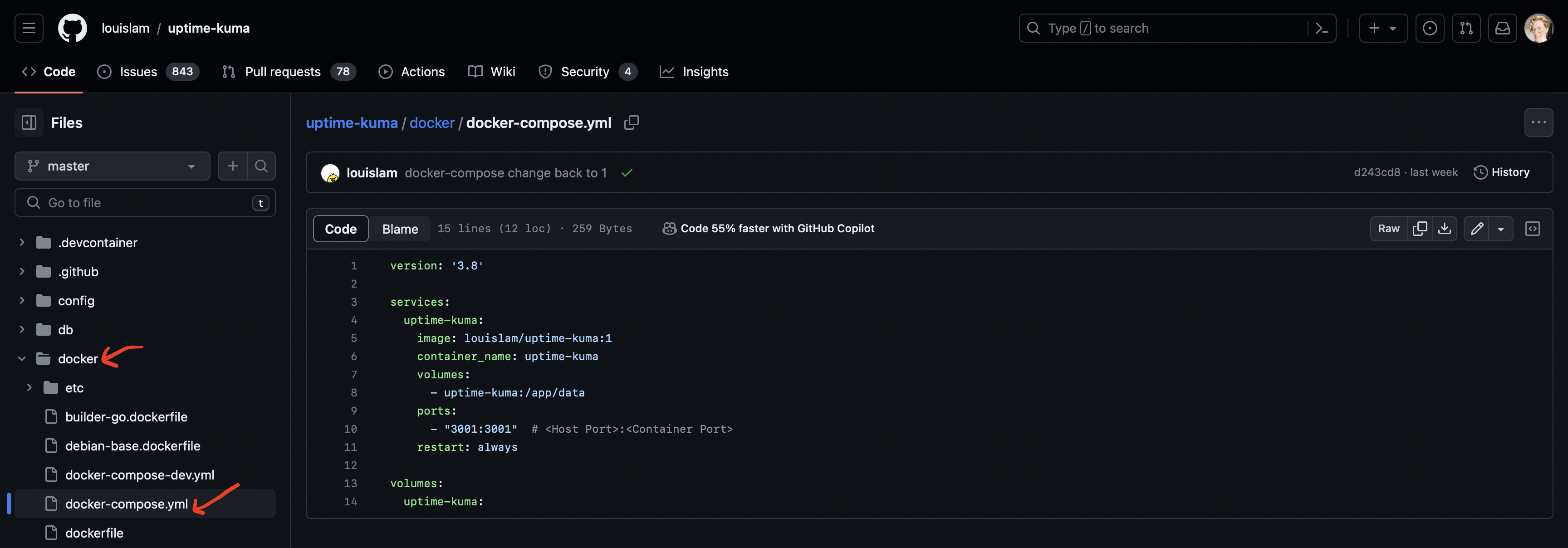Open the create new plus menu
The height and width of the screenshot is (548, 1568).
click(1383, 28)
